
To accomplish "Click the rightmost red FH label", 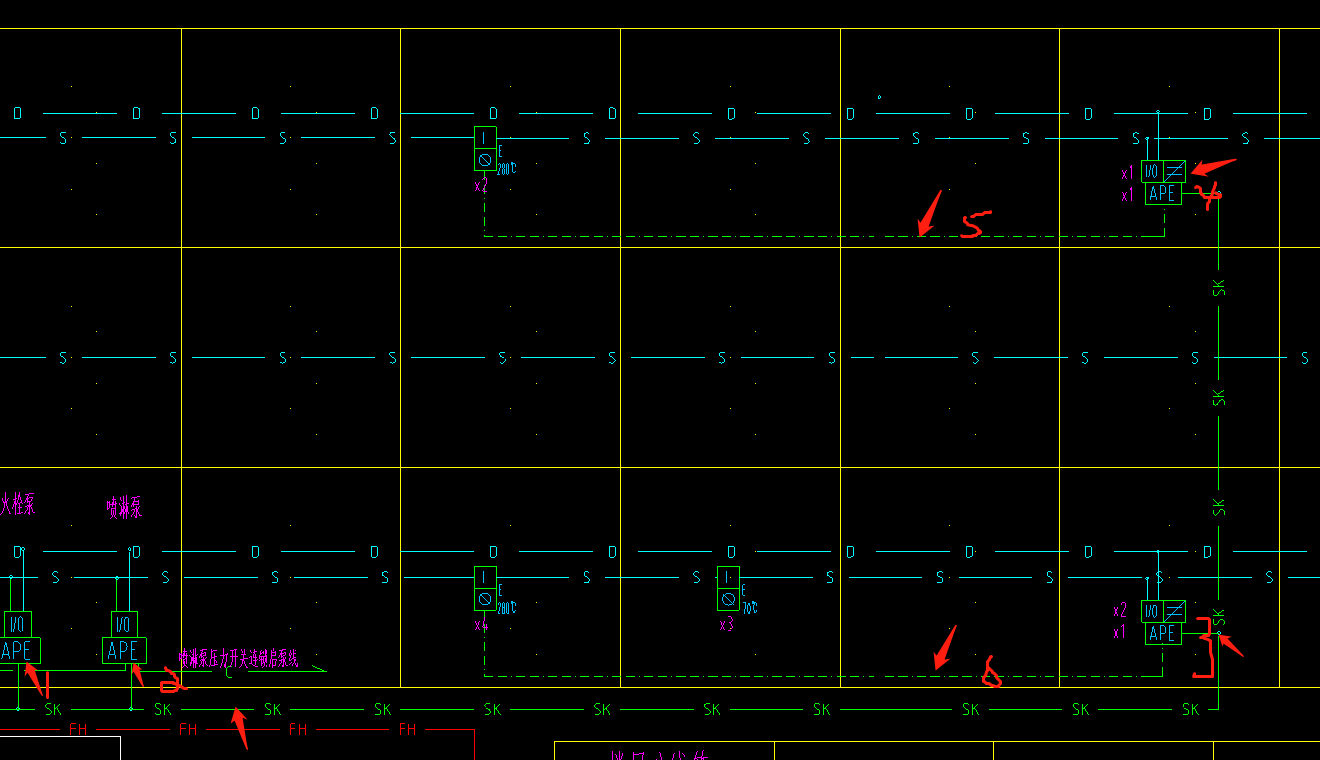I will (407, 729).
